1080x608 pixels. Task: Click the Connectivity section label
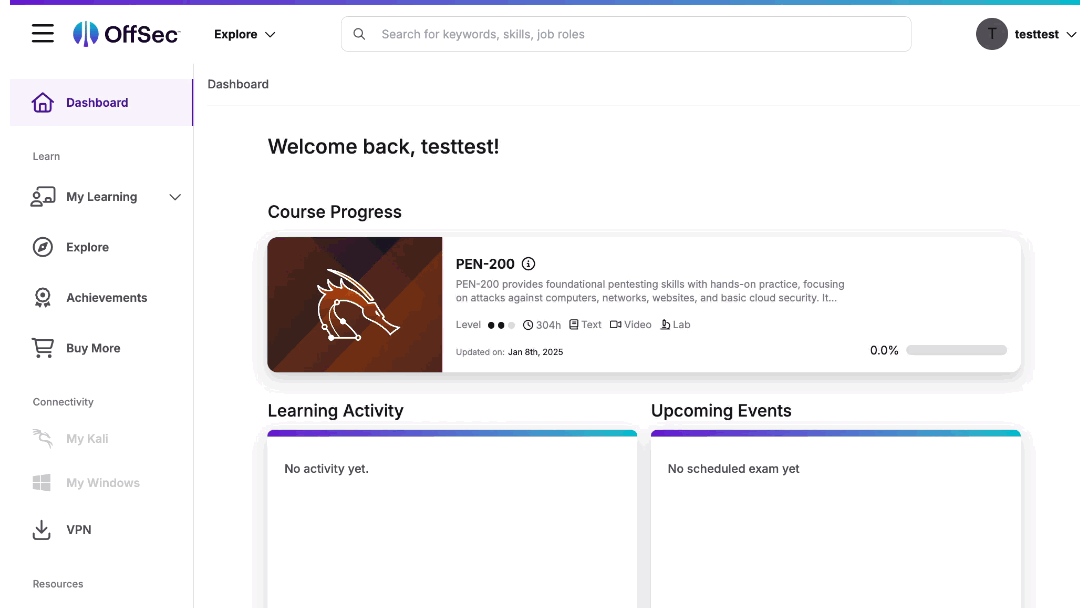63,402
